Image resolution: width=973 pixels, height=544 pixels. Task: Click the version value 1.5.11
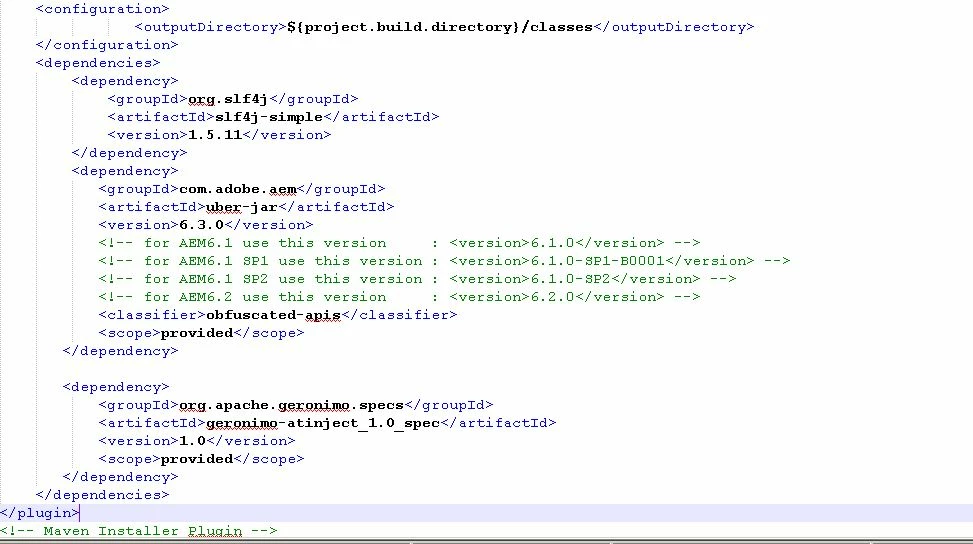click(x=215, y=135)
